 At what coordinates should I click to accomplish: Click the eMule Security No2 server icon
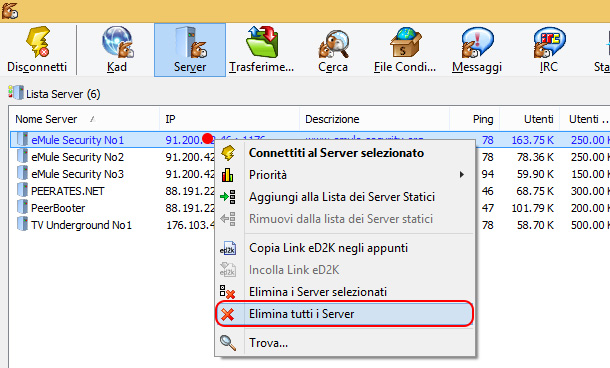(22, 156)
